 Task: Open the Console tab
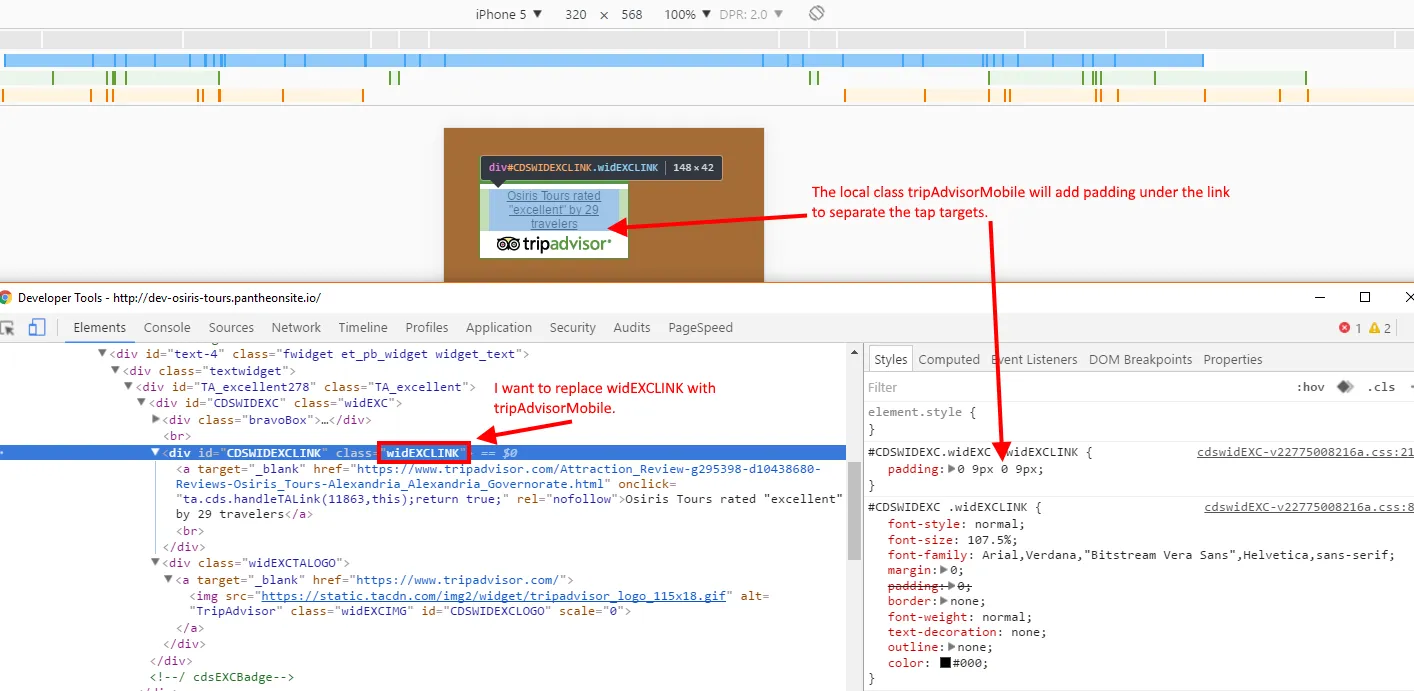pyautogui.click(x=167, y=327)
